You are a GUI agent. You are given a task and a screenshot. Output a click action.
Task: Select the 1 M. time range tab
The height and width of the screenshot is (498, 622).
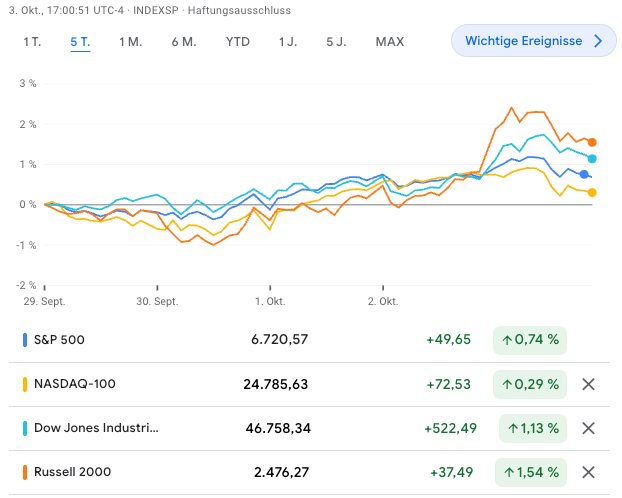click(130, 42)
